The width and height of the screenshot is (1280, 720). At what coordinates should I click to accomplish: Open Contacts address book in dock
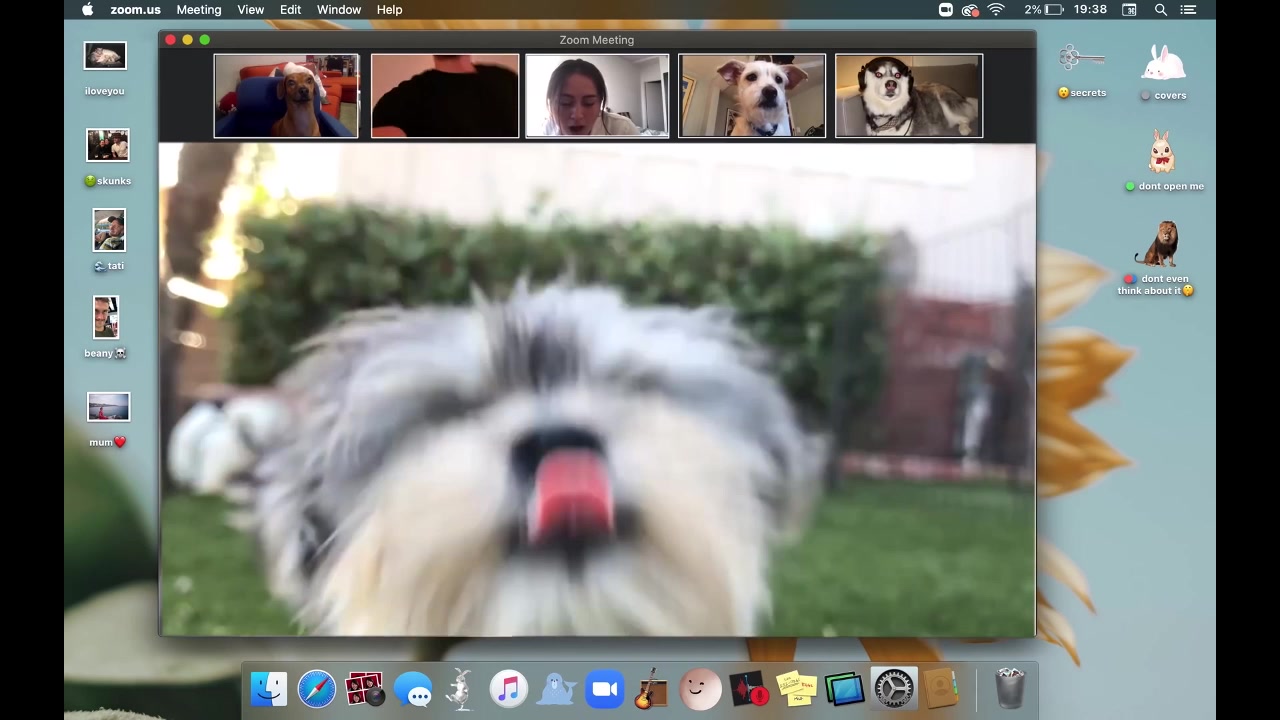[x=941, y=689]
